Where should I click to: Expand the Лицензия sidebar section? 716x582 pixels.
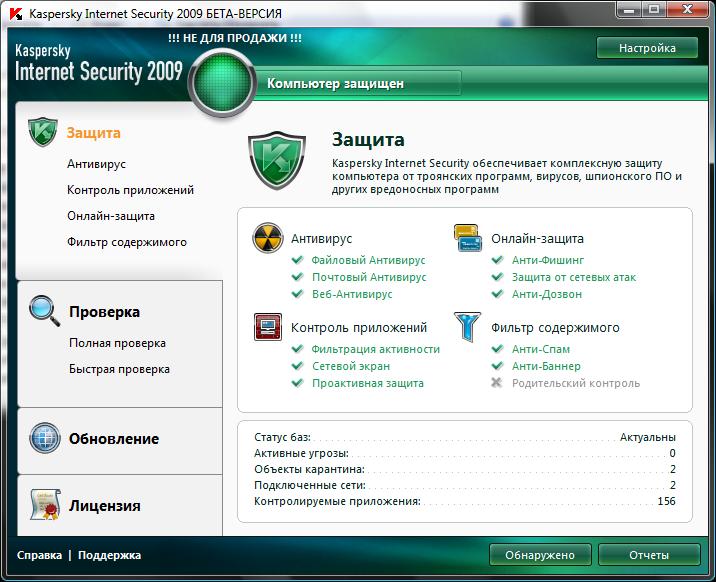pyautogui.click(x=104, y=506)
